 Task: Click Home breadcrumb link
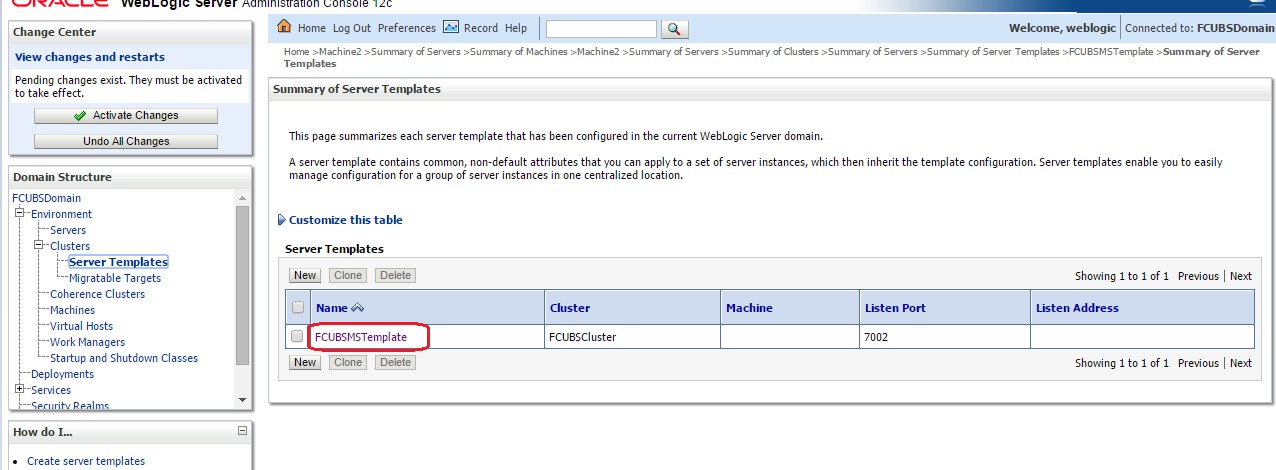coord(297,51)
